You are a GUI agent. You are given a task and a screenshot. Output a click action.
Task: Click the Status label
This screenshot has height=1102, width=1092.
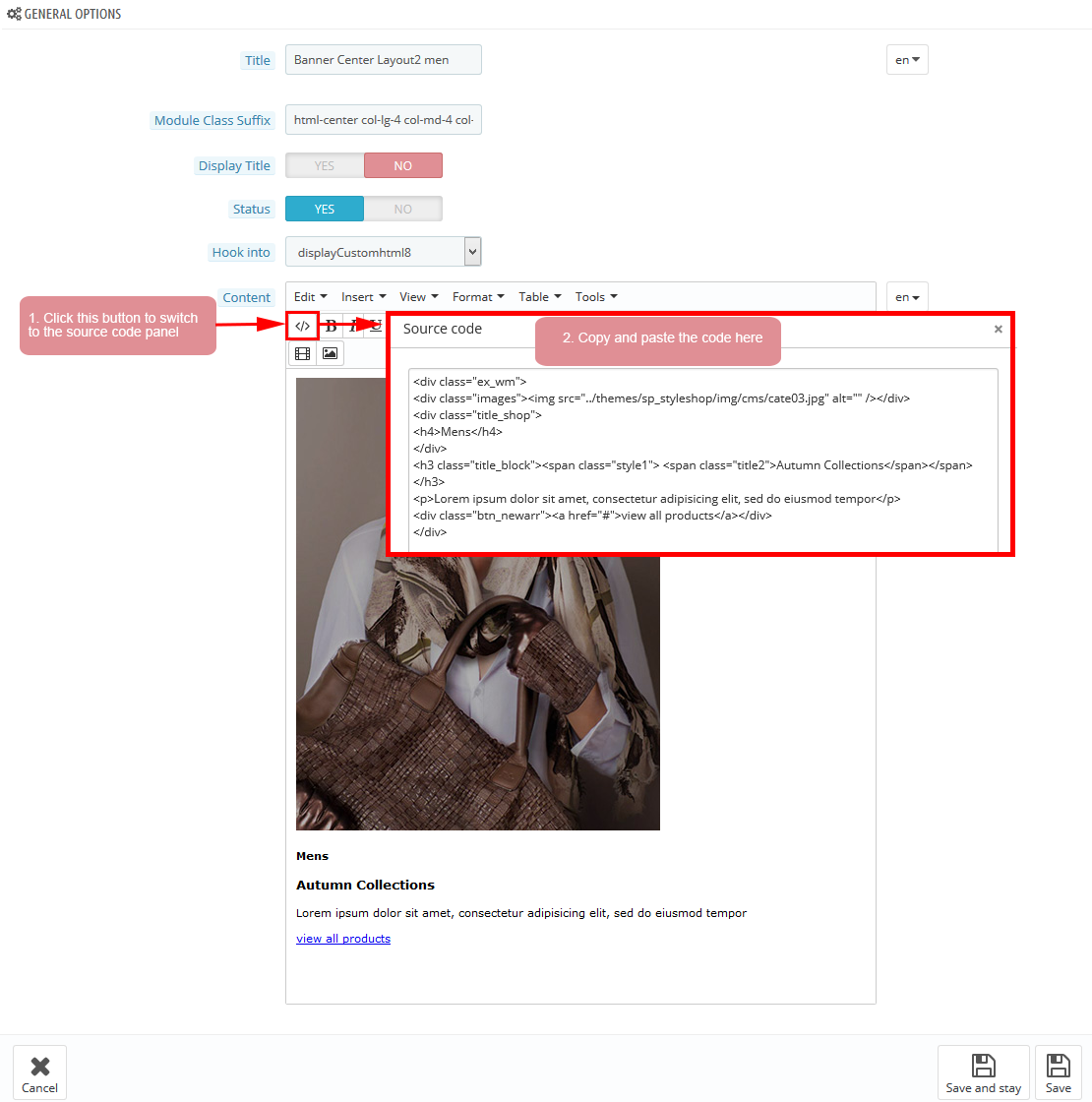(x=252, y=210)
